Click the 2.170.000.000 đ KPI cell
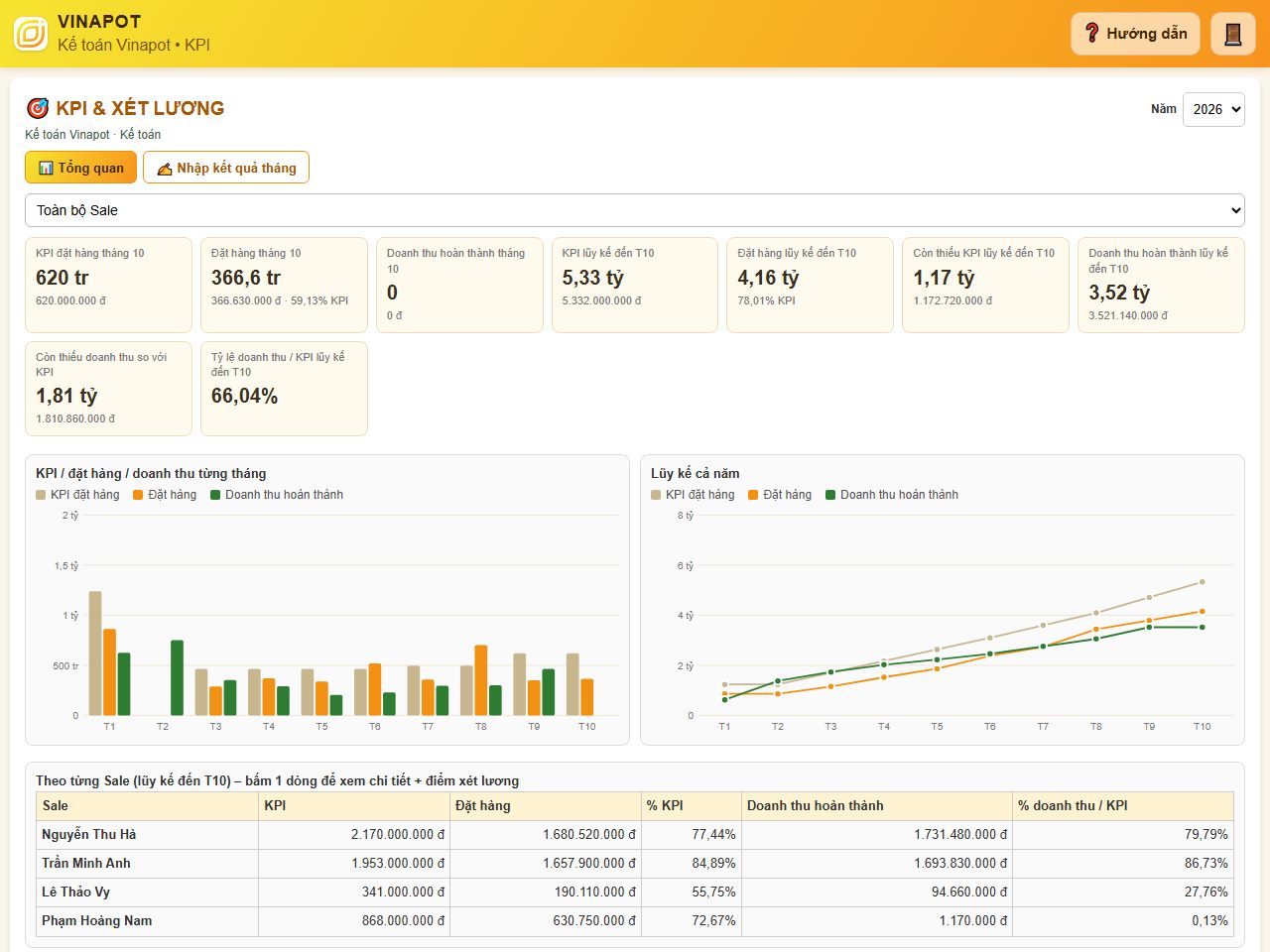The image size is (1270, 952). pyautogui.click(x=354, y=835)
